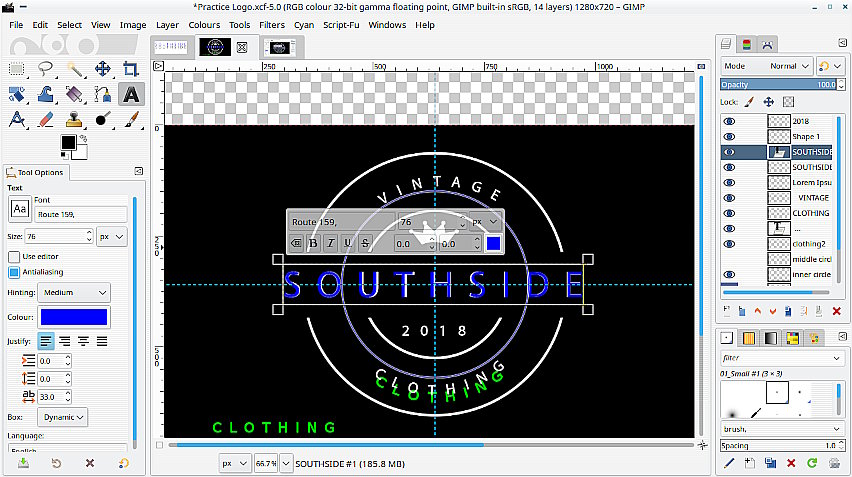Select the Free Select lasso tool
852x477 pixels.
(45, 69)
